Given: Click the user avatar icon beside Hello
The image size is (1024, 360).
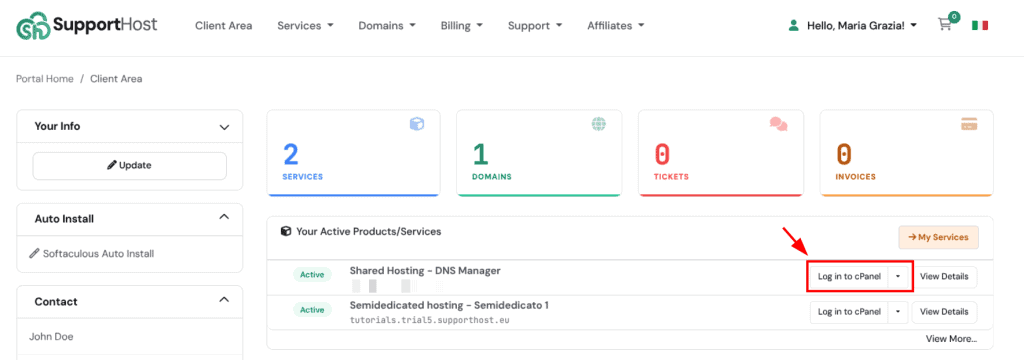Looking at the screenshot, I should pyautogui.click(x=793, y=25).
